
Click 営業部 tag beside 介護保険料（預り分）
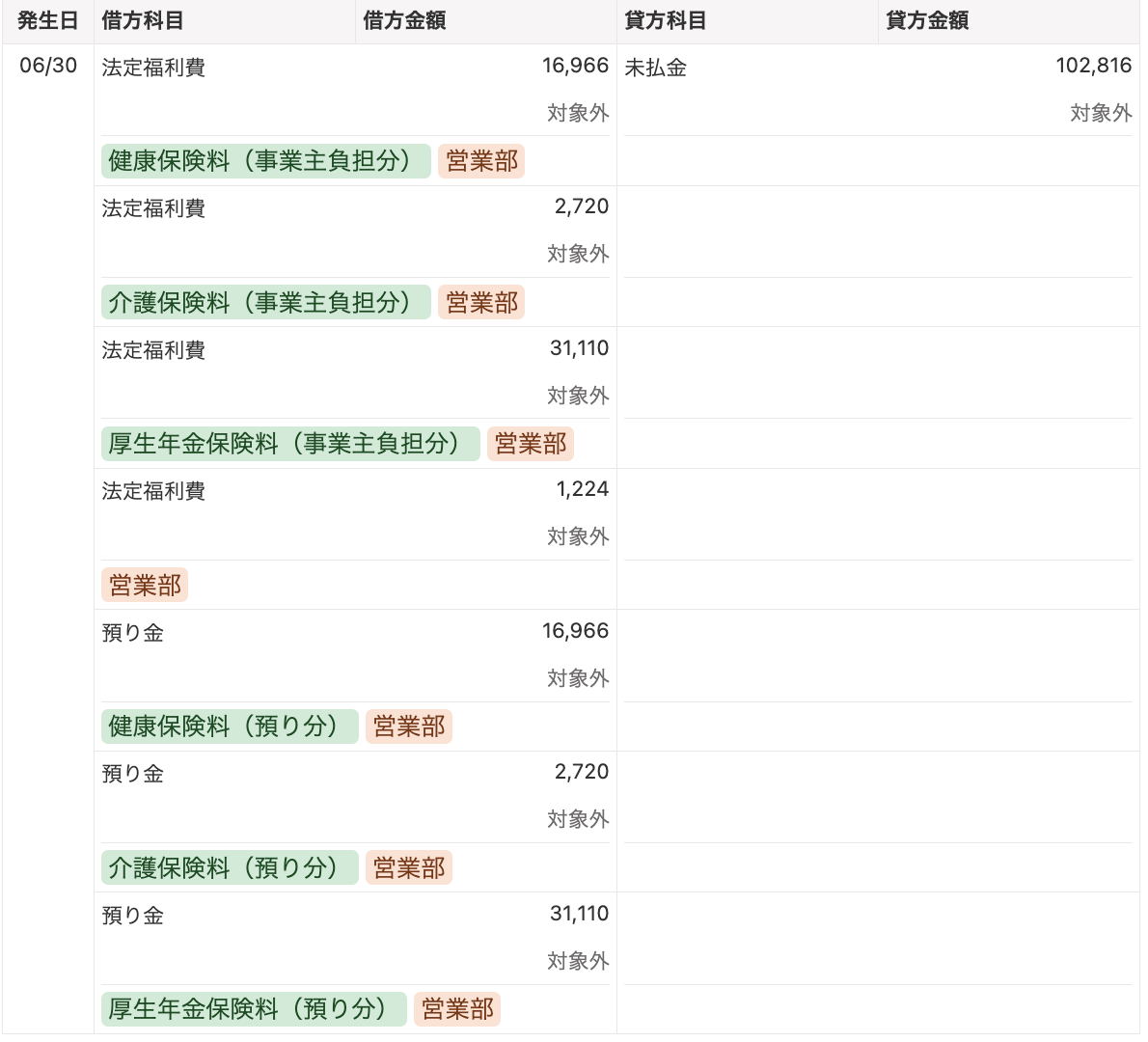coord(409,867)
